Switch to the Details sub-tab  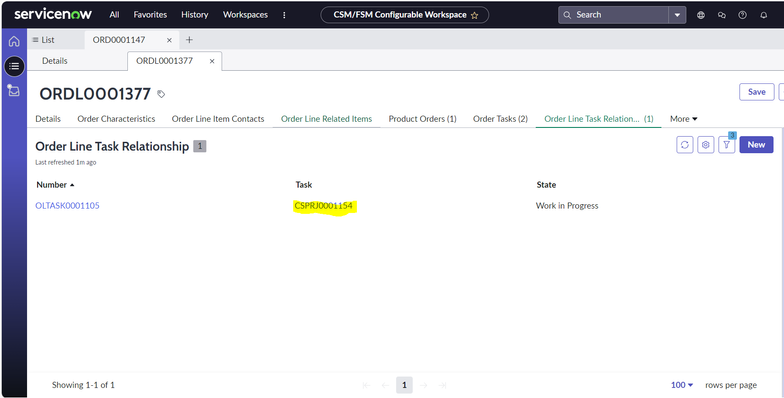point(54,60)
